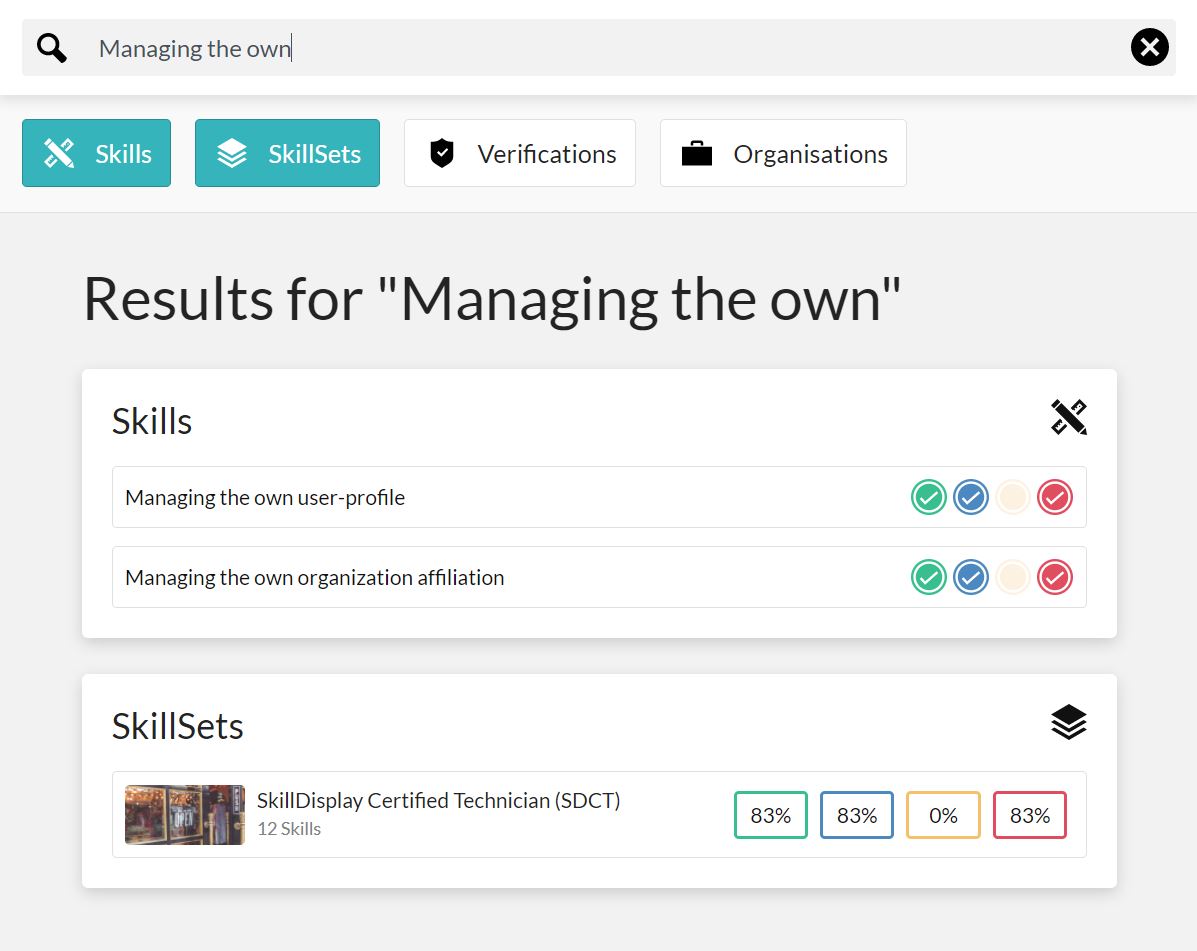Image resolution: width=1197 pixels, height=951 pixels.
Task: Click the 'Skills' card heading
Action: click(152, 421)
